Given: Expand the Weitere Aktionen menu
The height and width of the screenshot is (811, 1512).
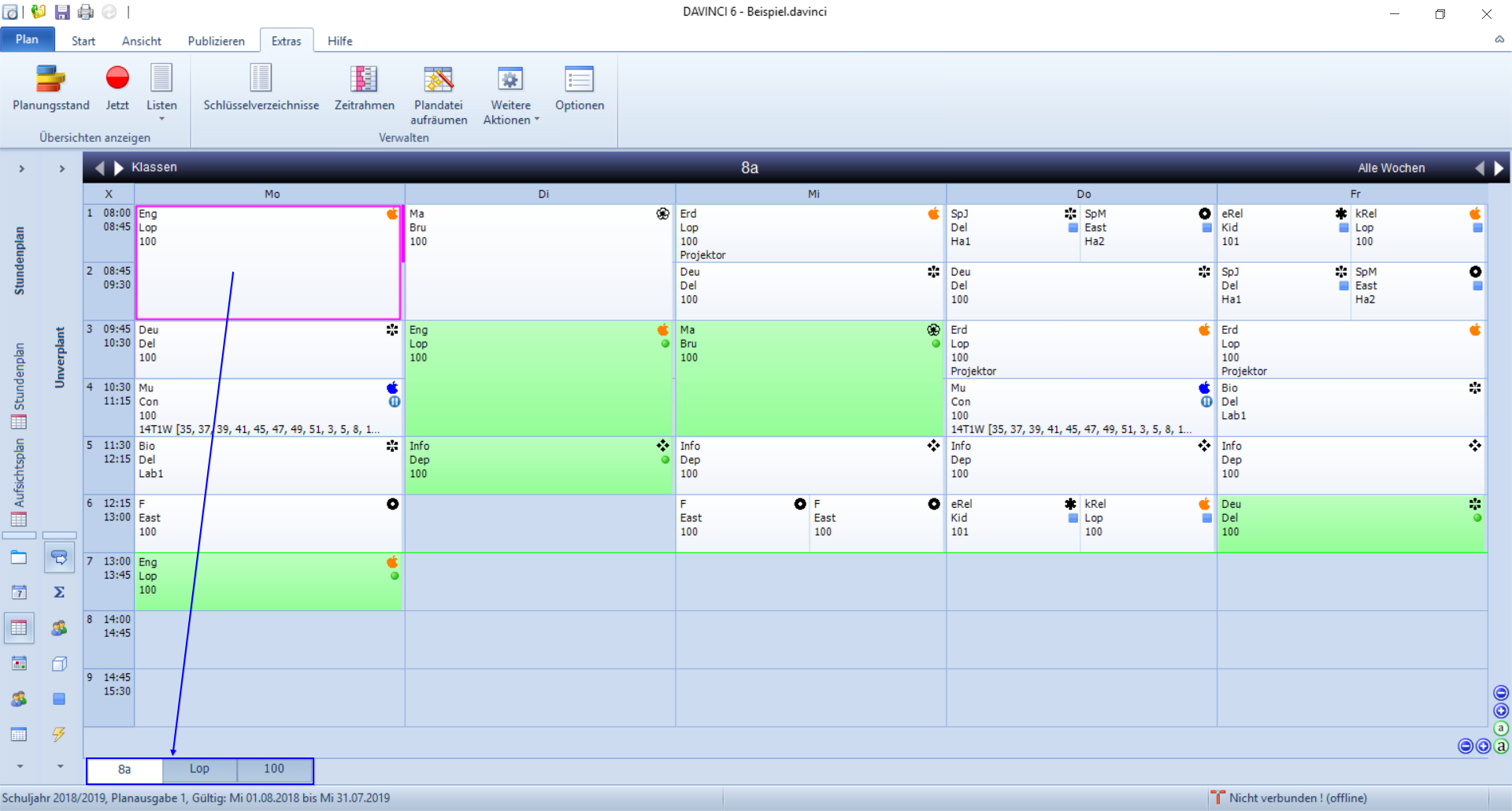Looking at the screenshot, I should [x=511, y=95].
